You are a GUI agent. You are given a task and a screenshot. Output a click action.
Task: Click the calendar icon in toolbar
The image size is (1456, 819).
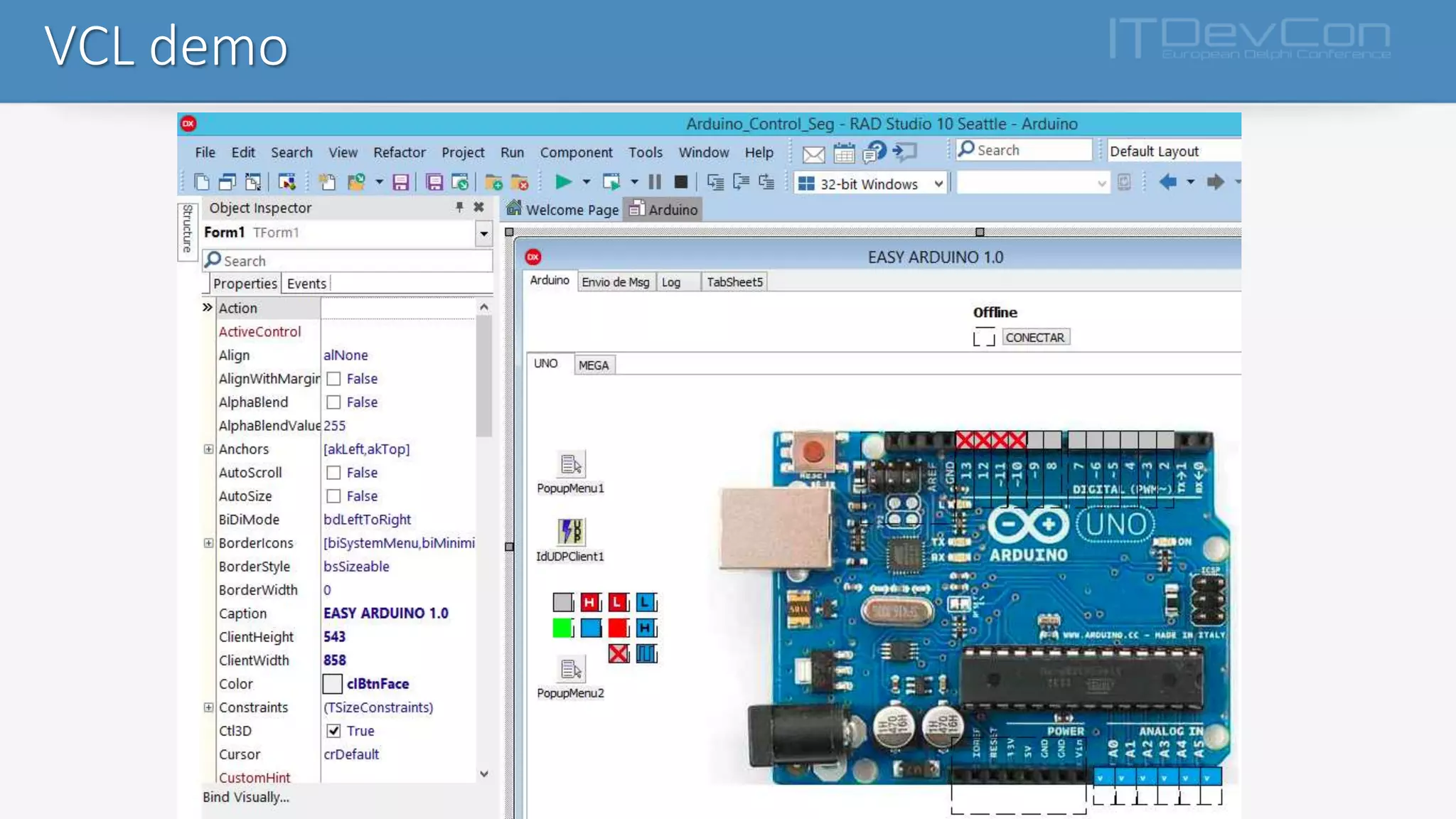pyautogui.click(x=844, y=153)
